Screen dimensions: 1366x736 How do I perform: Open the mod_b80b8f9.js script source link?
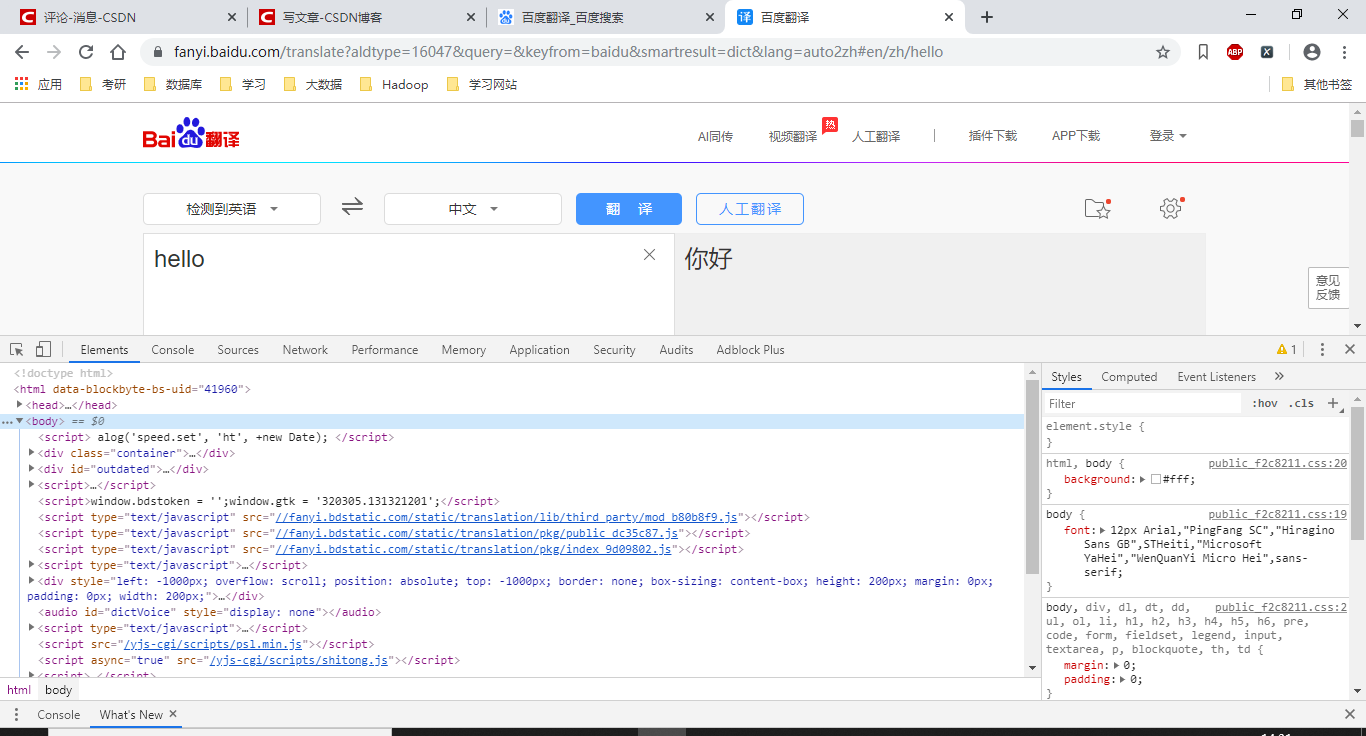(506, 517)
